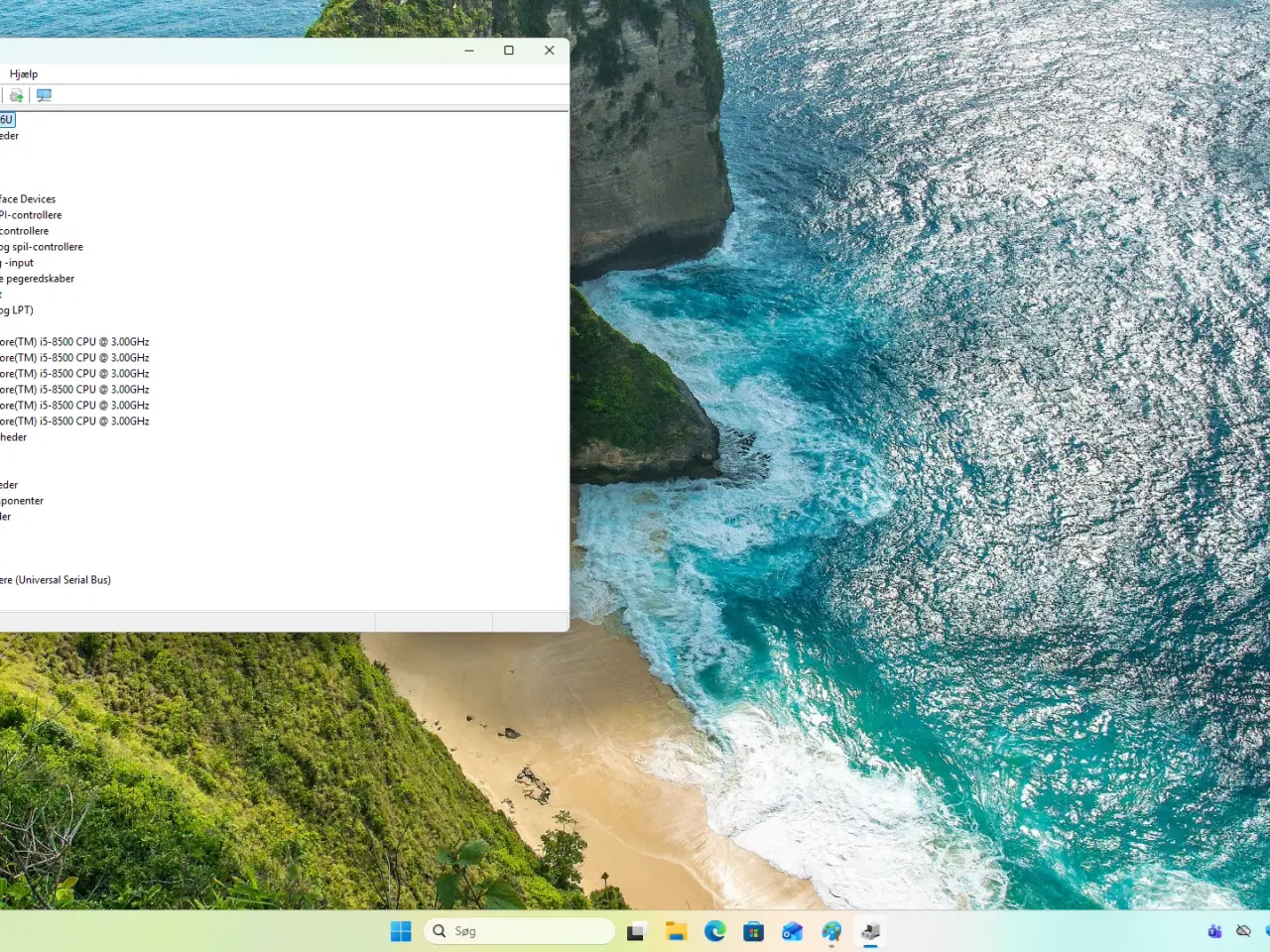Click the Update driver icon in the toolbar

pos(16,95)
